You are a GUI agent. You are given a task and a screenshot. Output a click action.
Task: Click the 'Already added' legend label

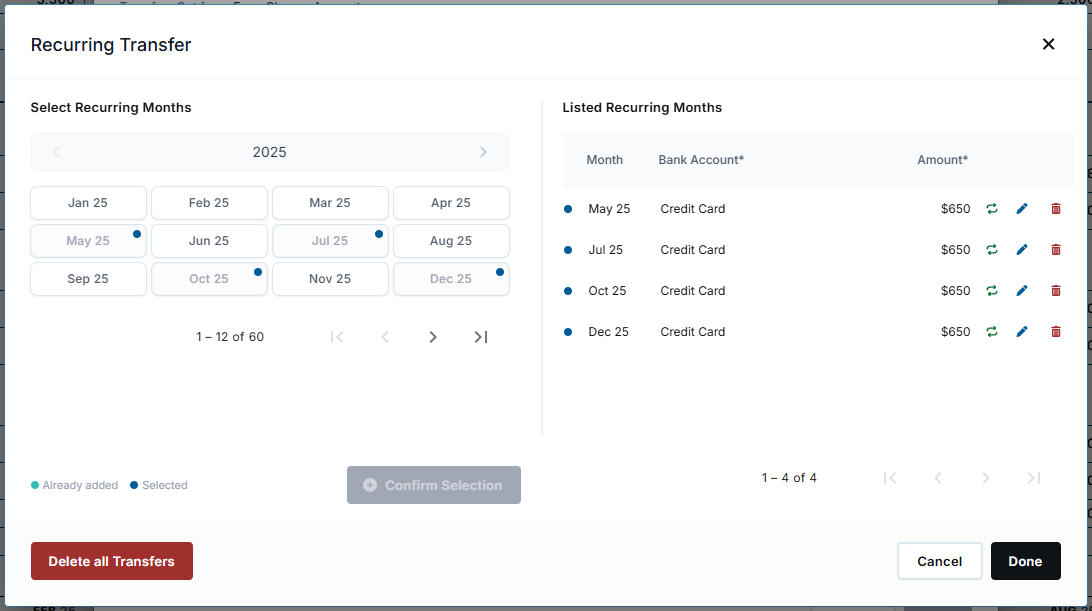(80, 485)
